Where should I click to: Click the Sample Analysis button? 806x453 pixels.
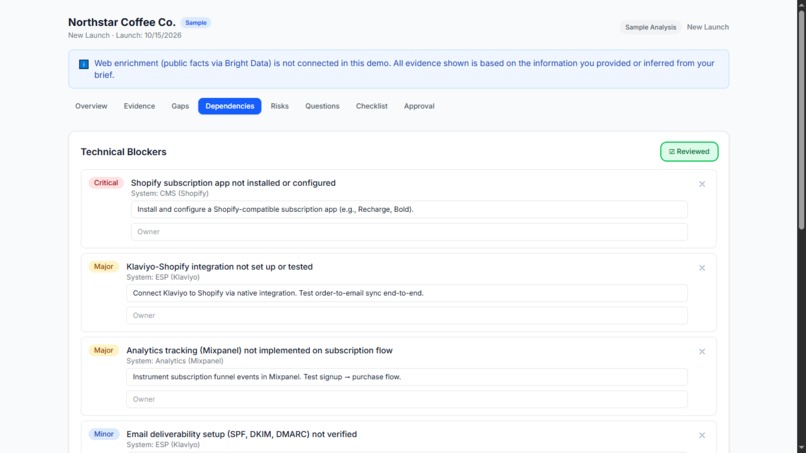tap(650, 27)
